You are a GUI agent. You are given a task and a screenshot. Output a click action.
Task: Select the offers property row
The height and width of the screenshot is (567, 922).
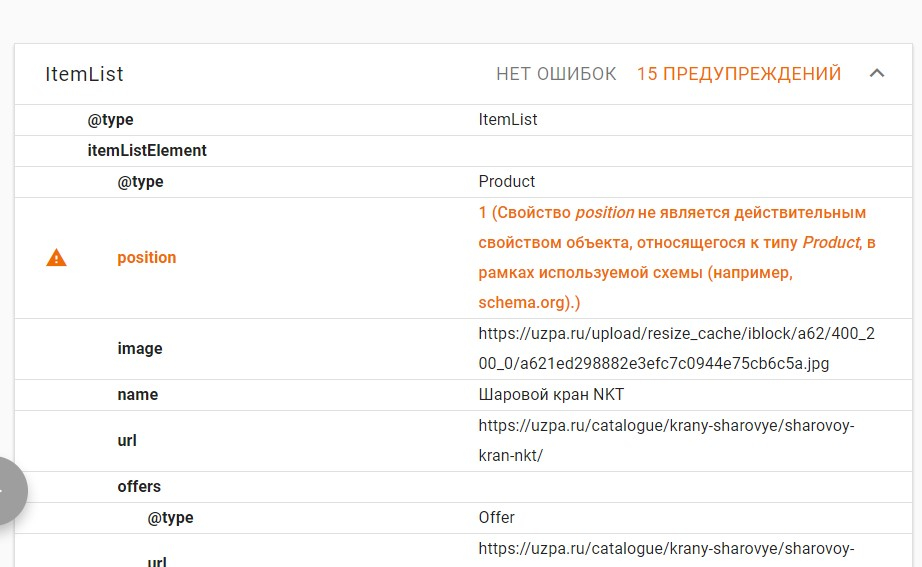pyautogui.click(x=139, y=487)
